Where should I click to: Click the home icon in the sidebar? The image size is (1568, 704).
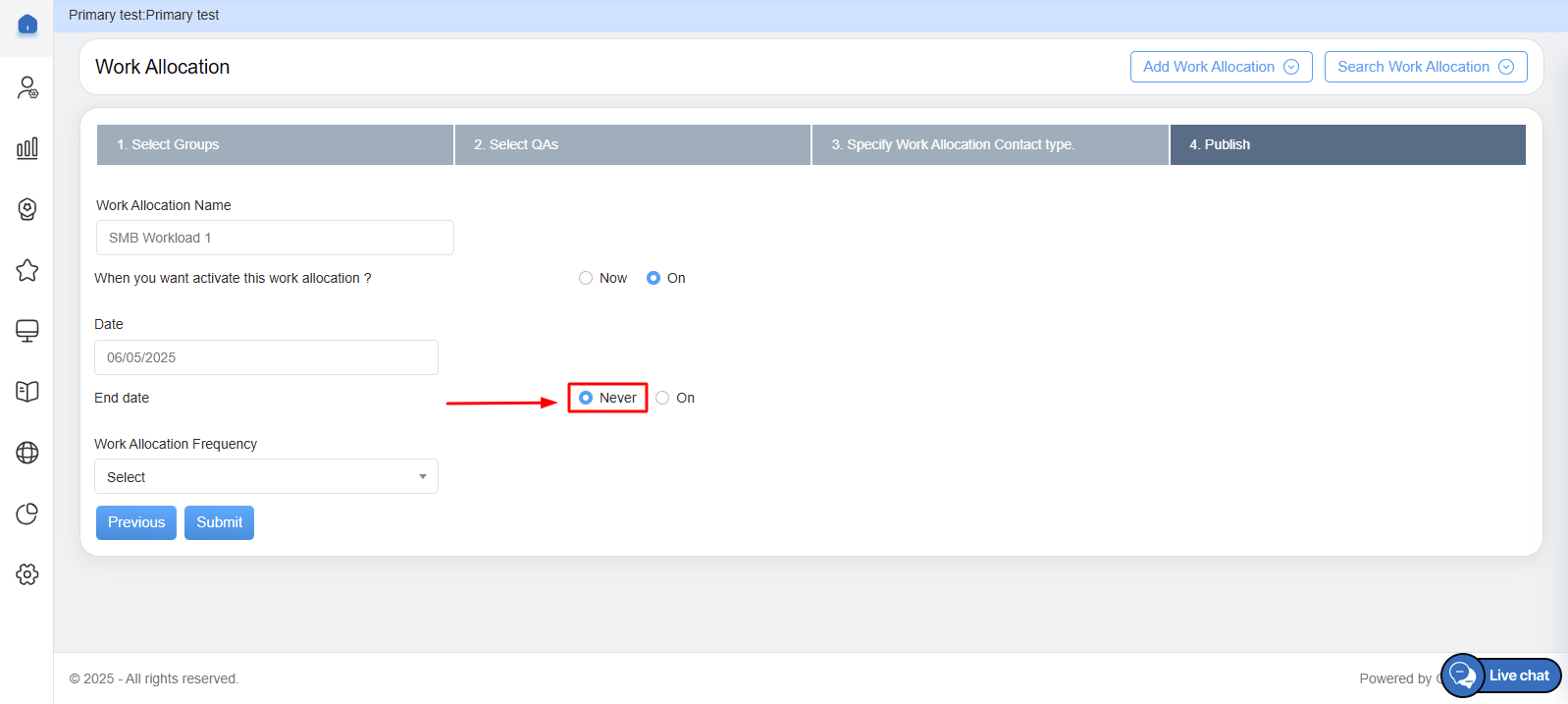(27, 25)
